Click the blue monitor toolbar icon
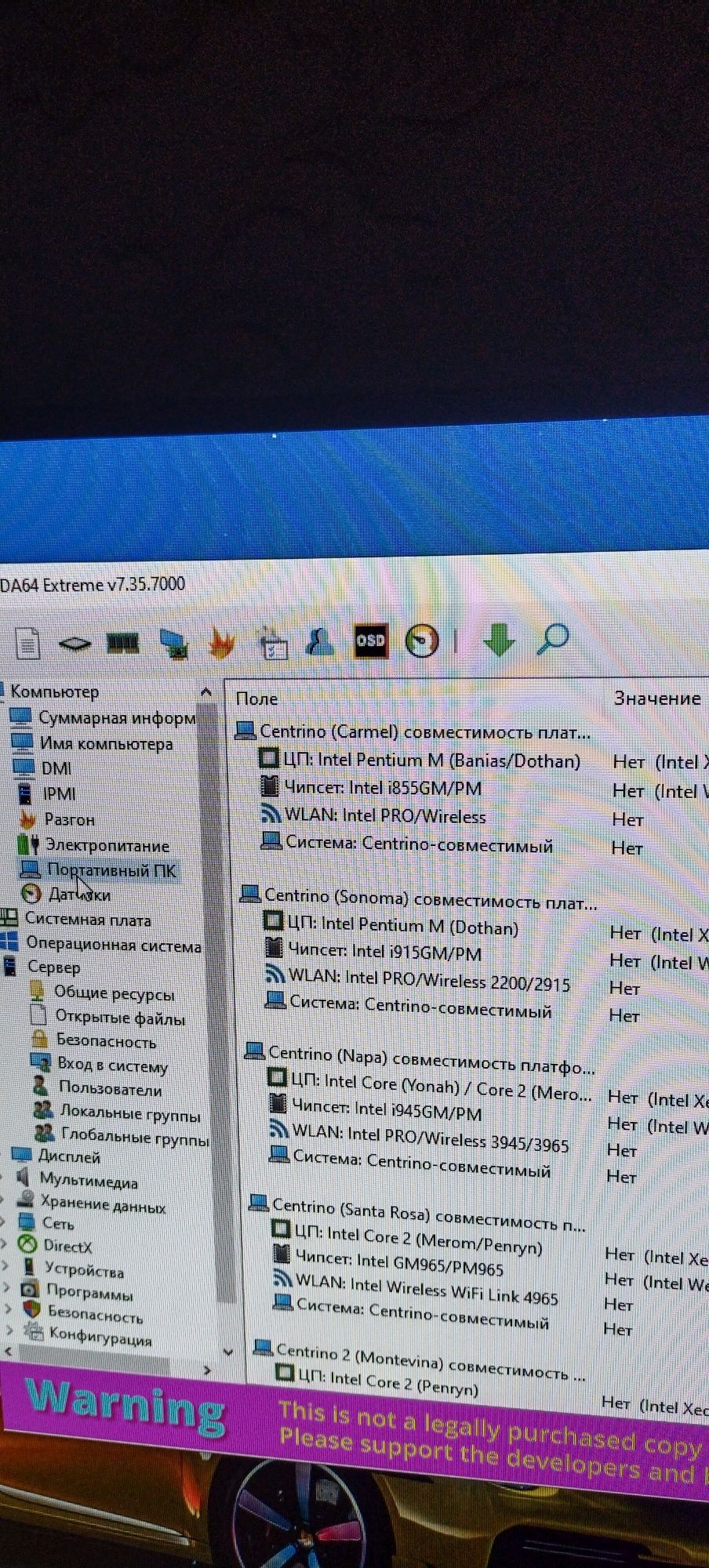 pyautogui.click(x=174, y=644)
